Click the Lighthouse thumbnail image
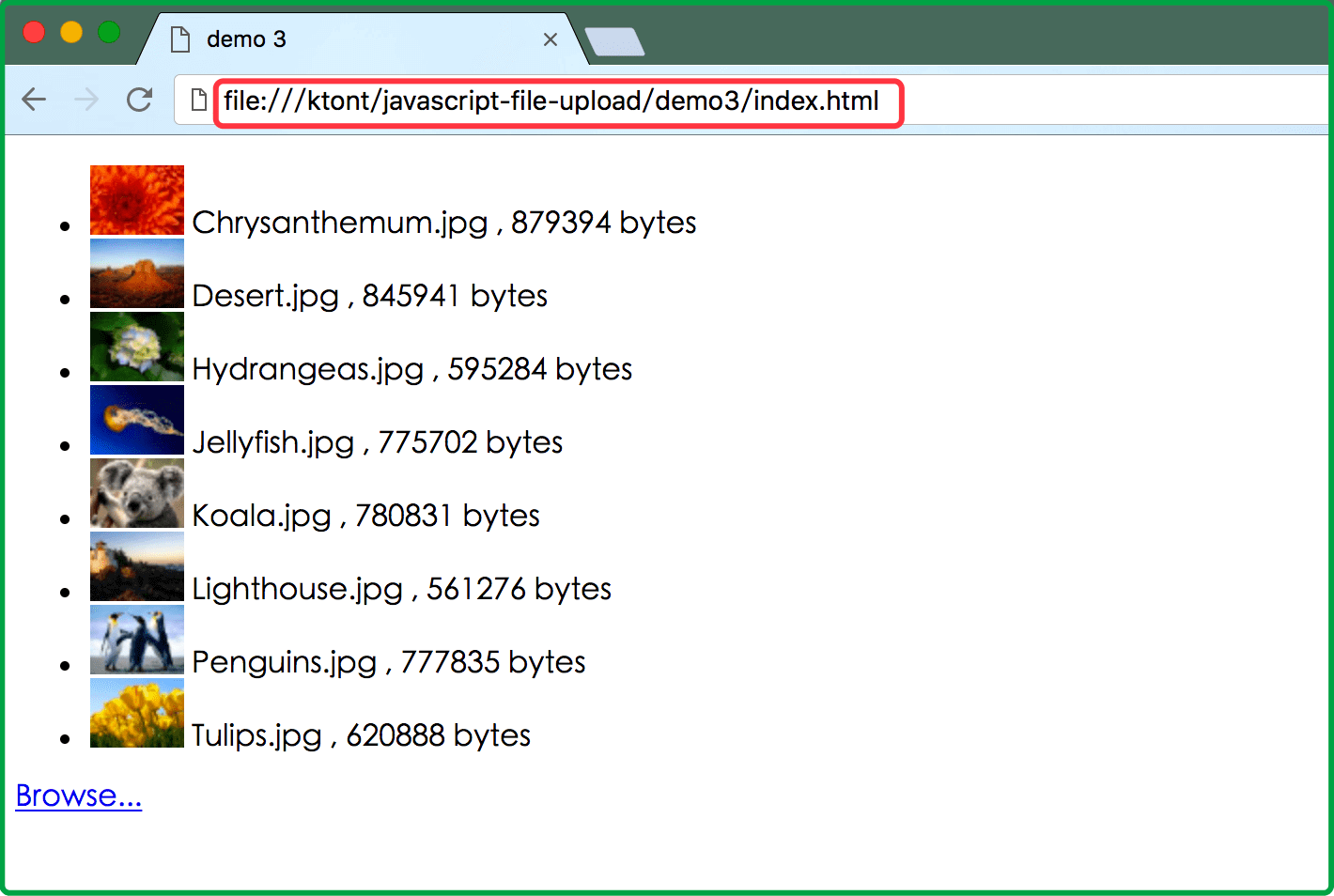The height and width of the screenshot is (896, 1334). [x=137, y=566]
